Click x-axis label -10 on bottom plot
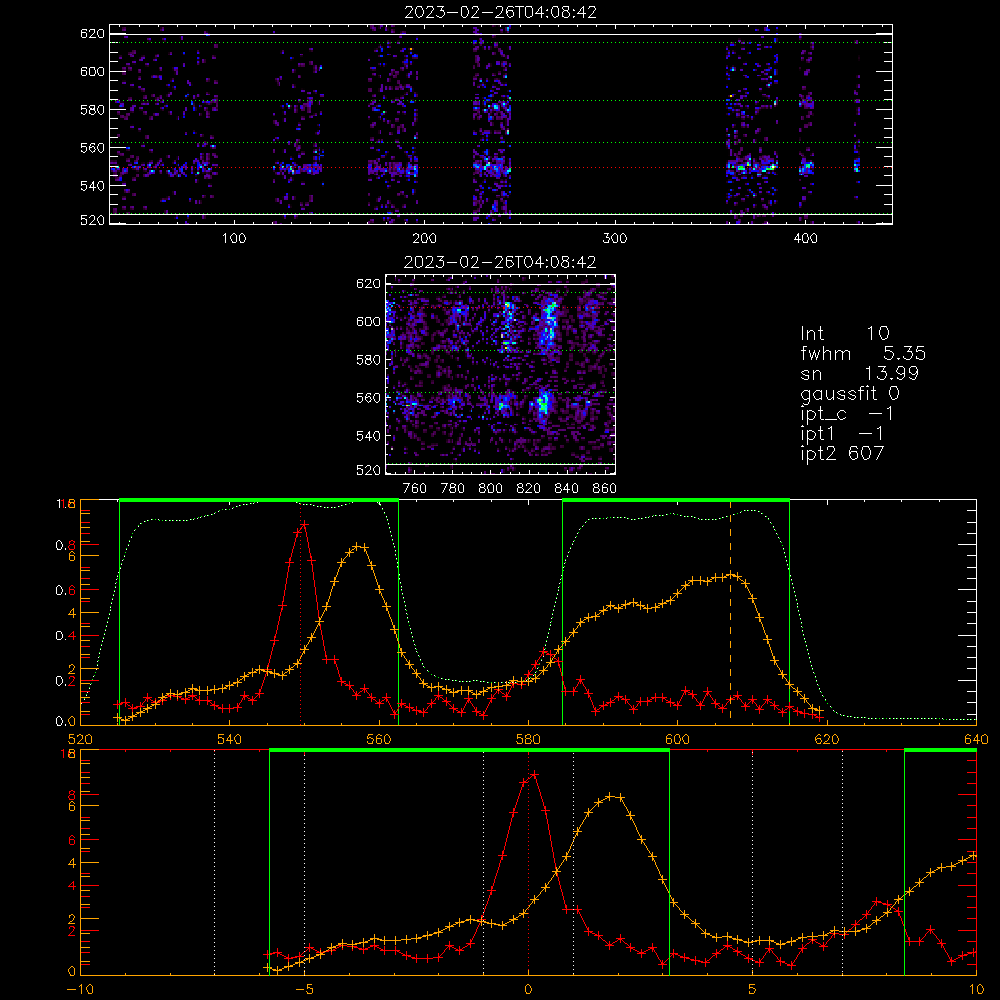 pos(80,990)
